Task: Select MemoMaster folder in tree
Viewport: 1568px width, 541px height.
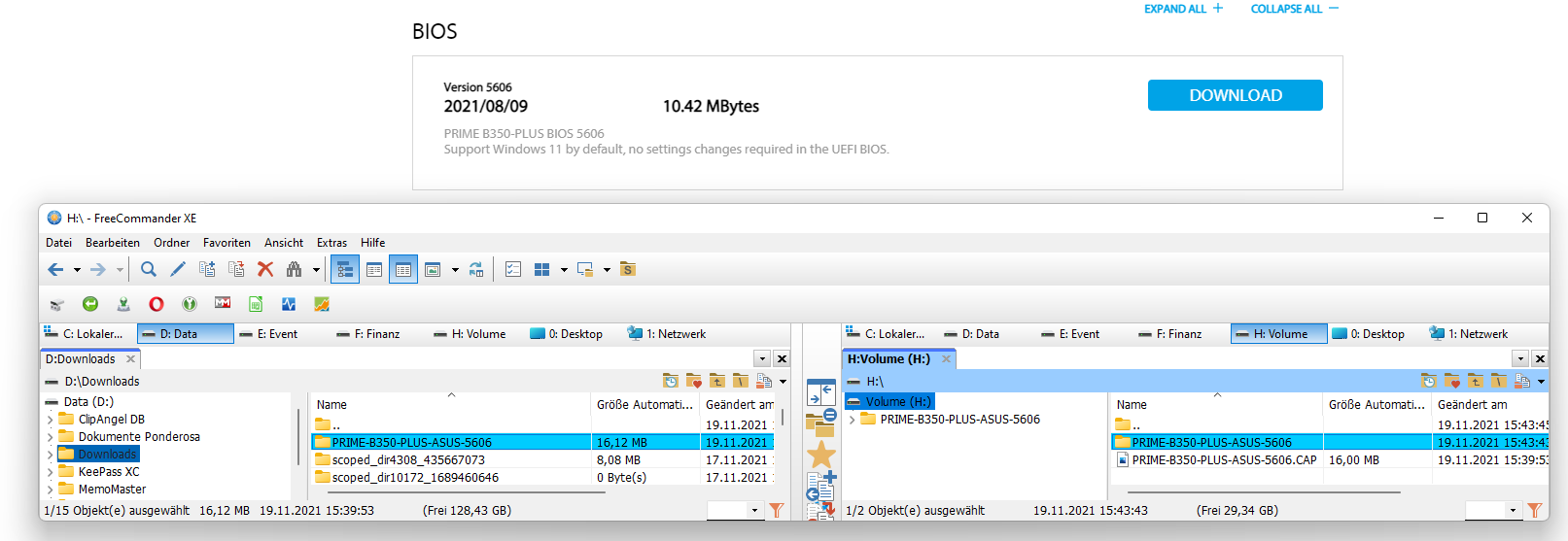Action: tap(112, 490)
